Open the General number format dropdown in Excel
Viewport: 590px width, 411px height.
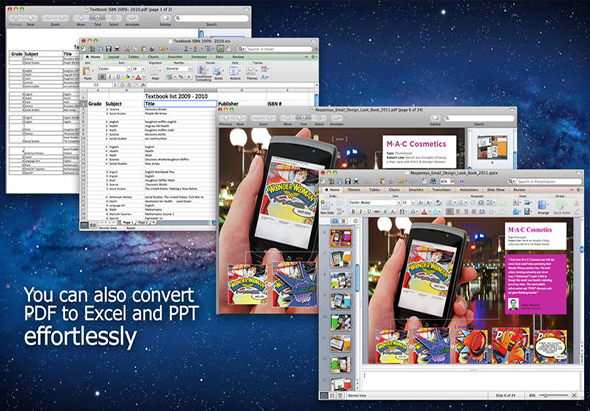[190, 69]
